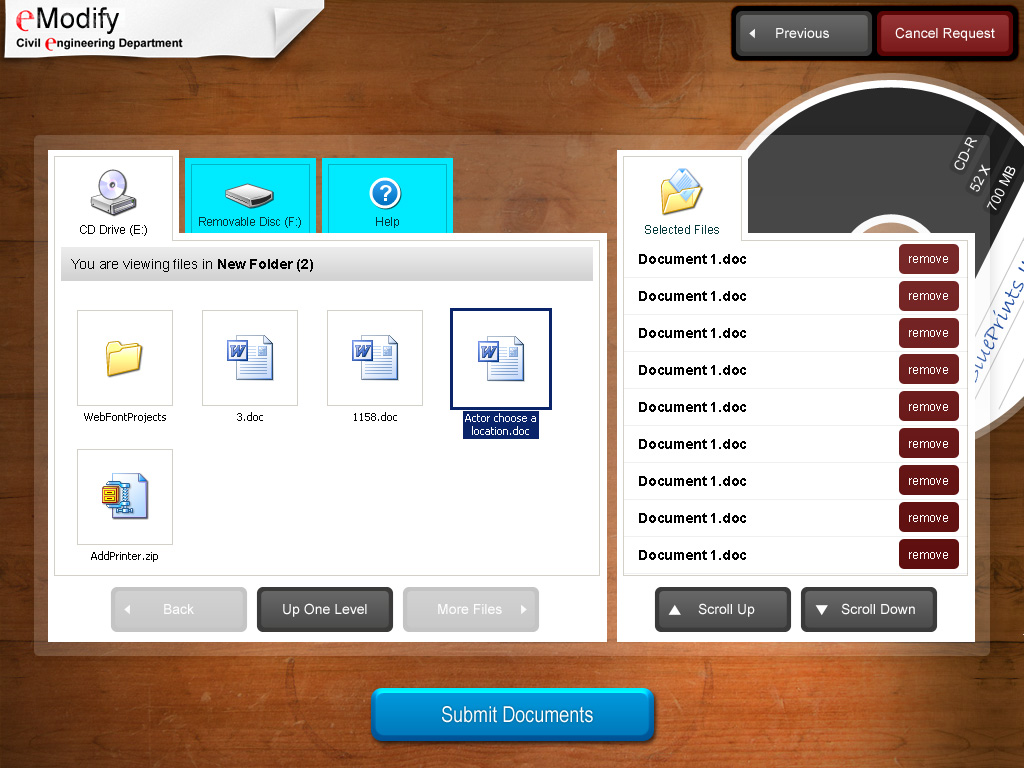This screenshot has width=1024, height=768.
Task: Click the Help question mark icon
Action: [x=385, y=193]
